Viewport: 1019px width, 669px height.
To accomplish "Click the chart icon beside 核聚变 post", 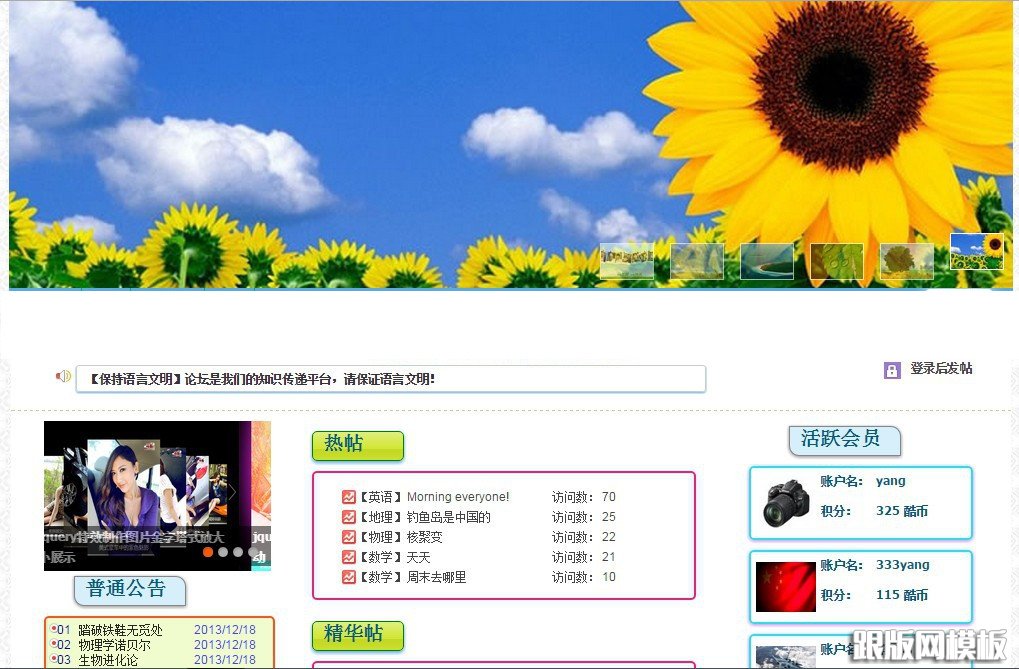I will pyautogui.click(x=348, y=537).
